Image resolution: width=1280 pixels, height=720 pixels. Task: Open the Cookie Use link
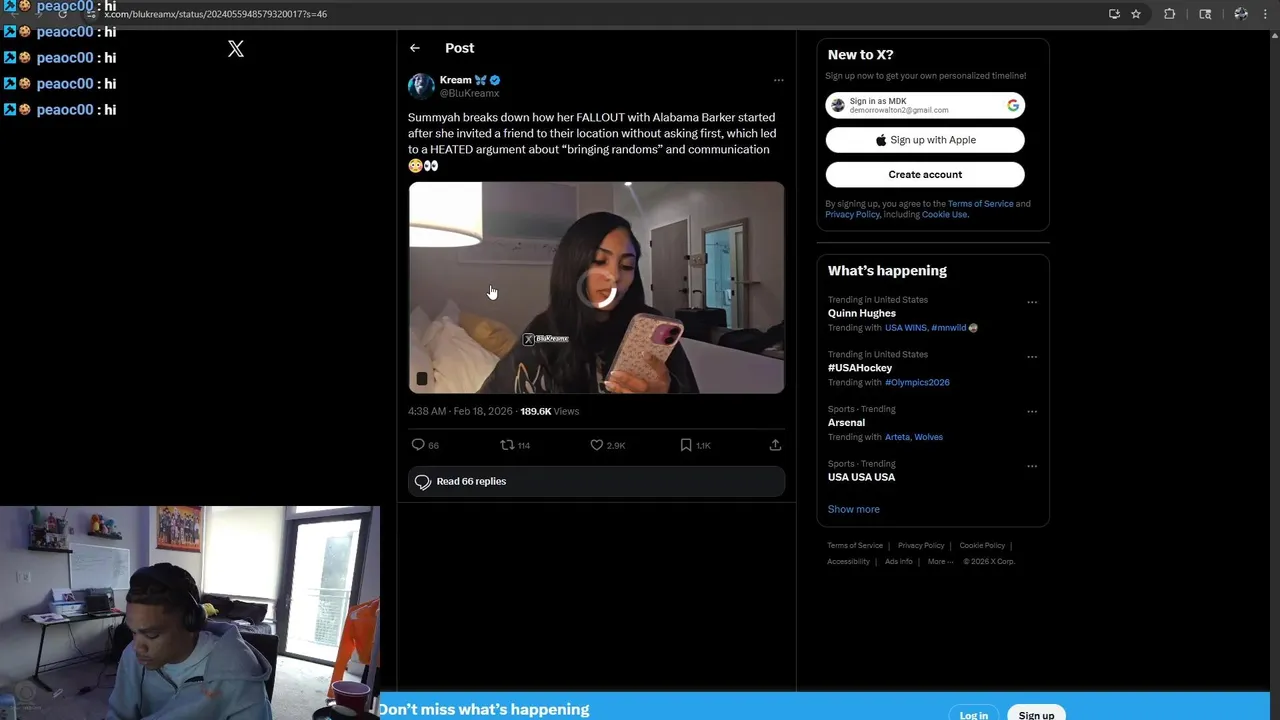pos(944,215)
